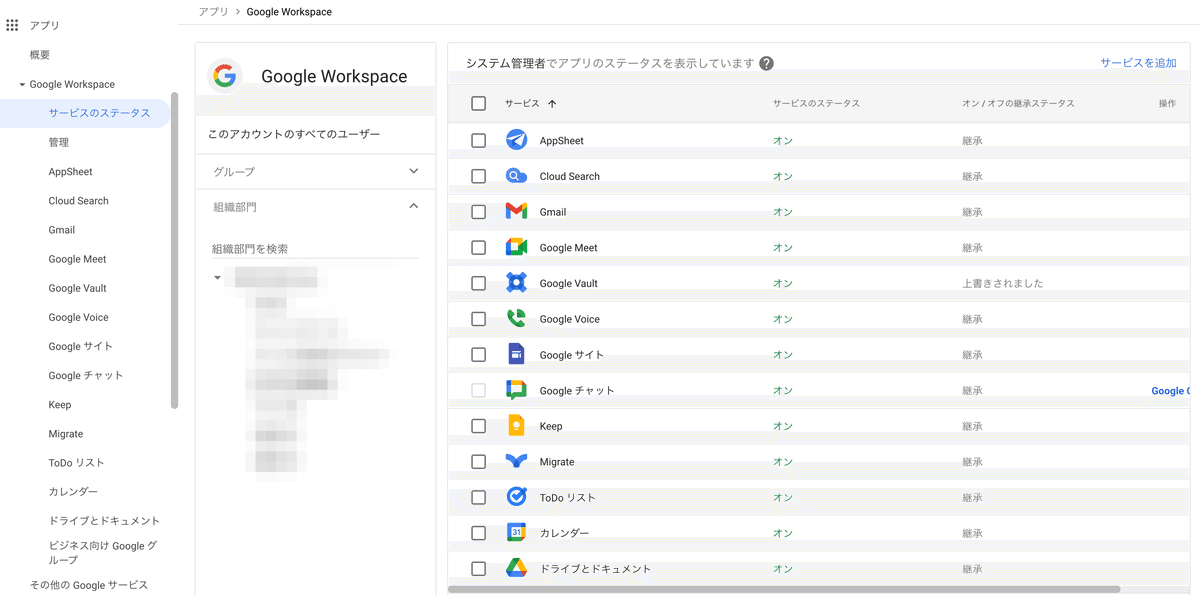Image resolution: width=1200 pixels, height=595 pixels.
Task: Expand the グループ section chevron
Action: click(x=414, y=171)
